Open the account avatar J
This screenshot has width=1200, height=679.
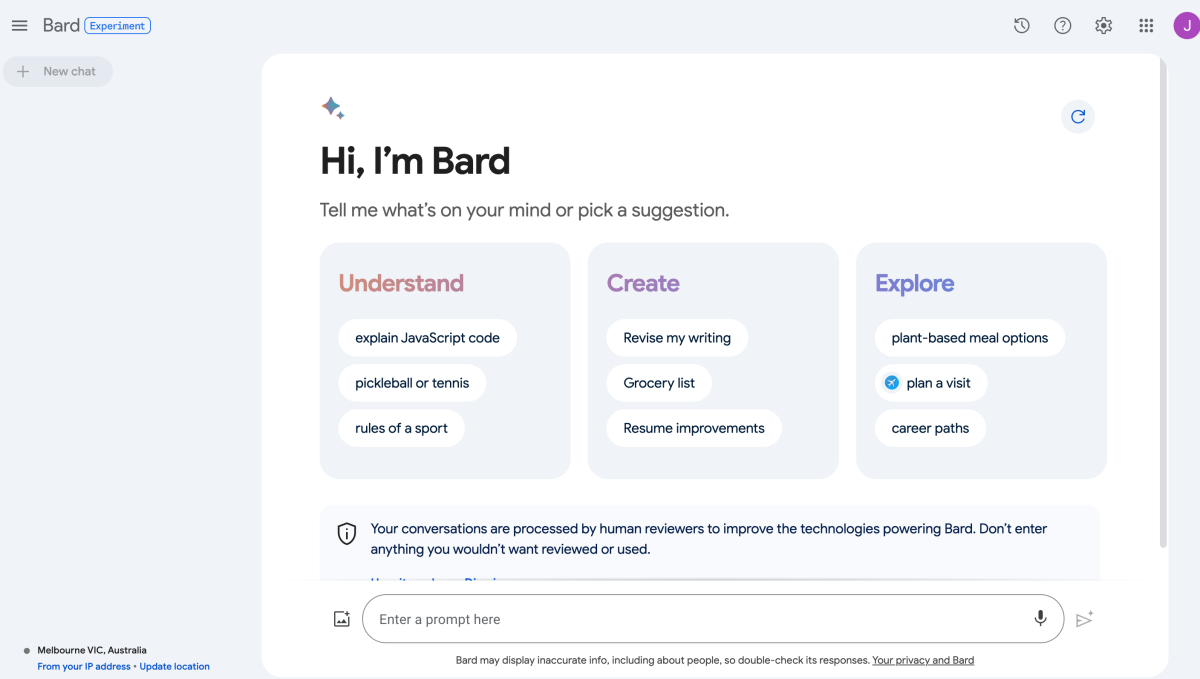pos(1187,26)
